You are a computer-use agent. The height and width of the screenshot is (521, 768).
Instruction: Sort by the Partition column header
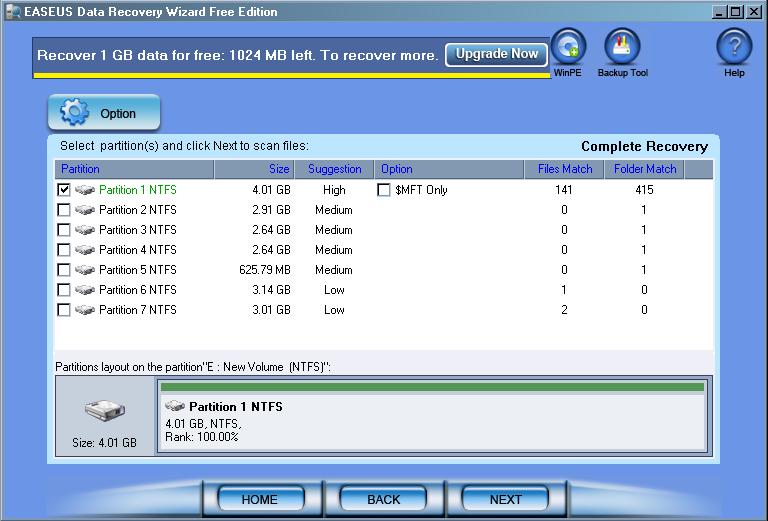tap(134, 169)
